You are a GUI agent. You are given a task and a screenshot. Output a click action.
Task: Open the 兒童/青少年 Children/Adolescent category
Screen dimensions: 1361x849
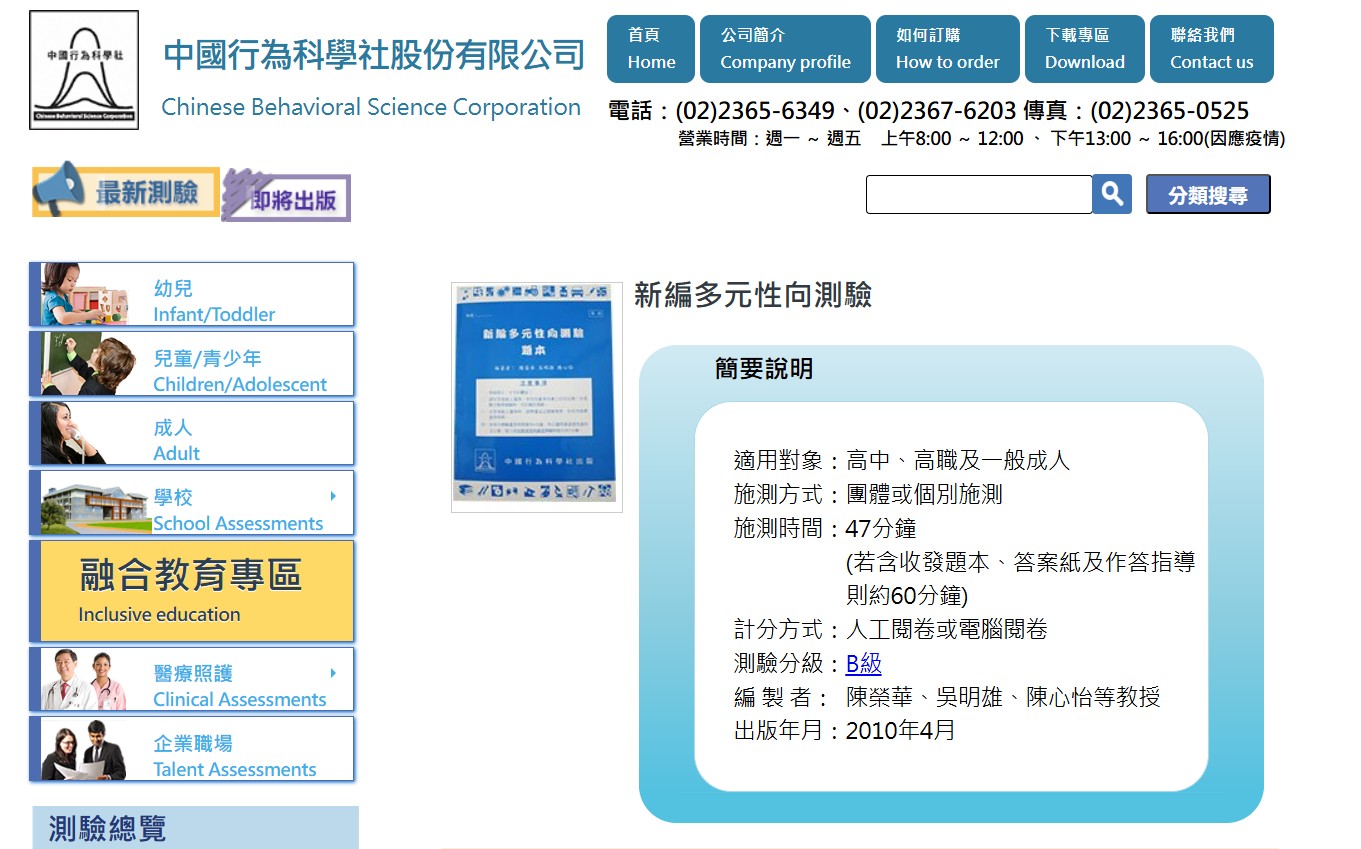192,364
